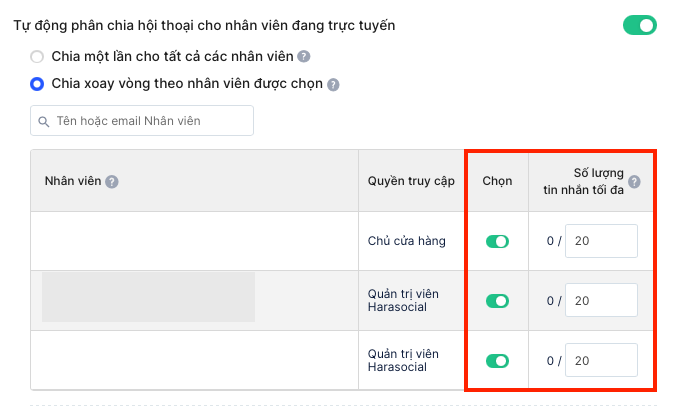The image size is (677, 415).
Task: Click the grey employee placeholder in second row
Action: [x=148, y=297]
